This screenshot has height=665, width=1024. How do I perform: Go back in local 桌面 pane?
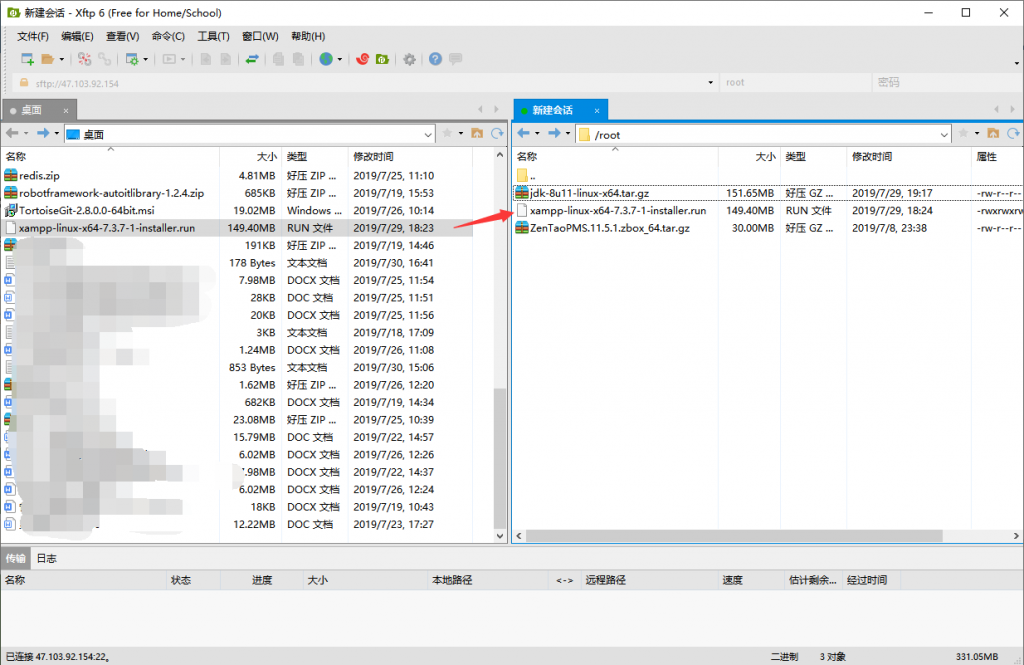coord(12,133)
